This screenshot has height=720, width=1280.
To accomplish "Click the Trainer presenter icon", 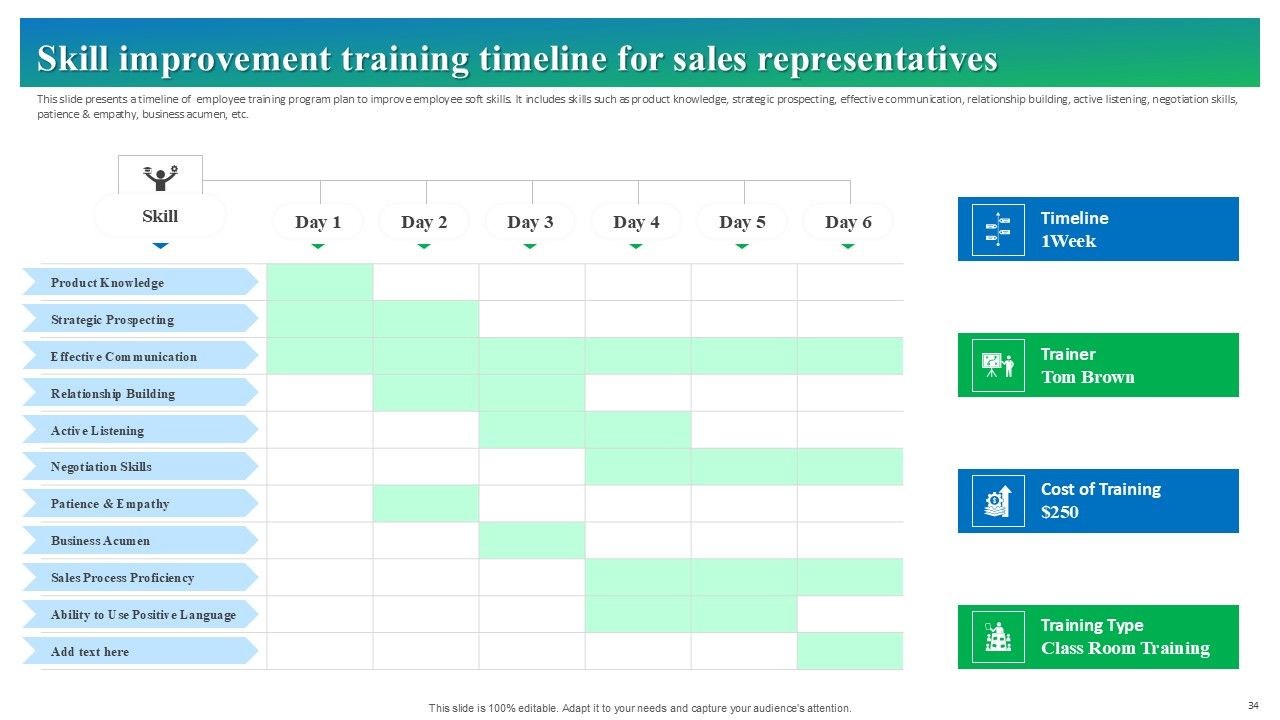I will pyautogui.click(x=998, y=366).
